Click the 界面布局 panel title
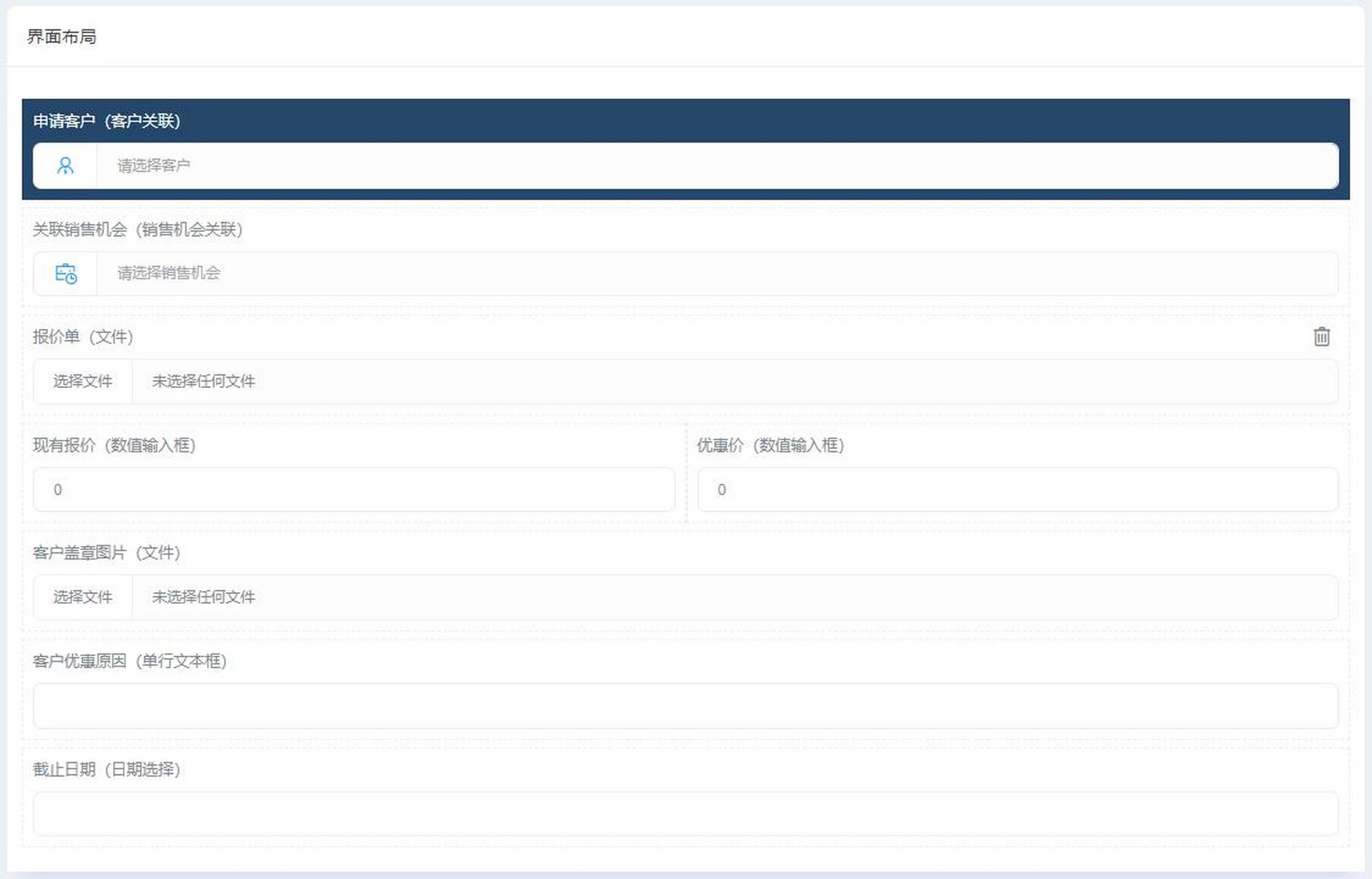The height and width of the screenshot is (879, 1372). coord(62,36)
